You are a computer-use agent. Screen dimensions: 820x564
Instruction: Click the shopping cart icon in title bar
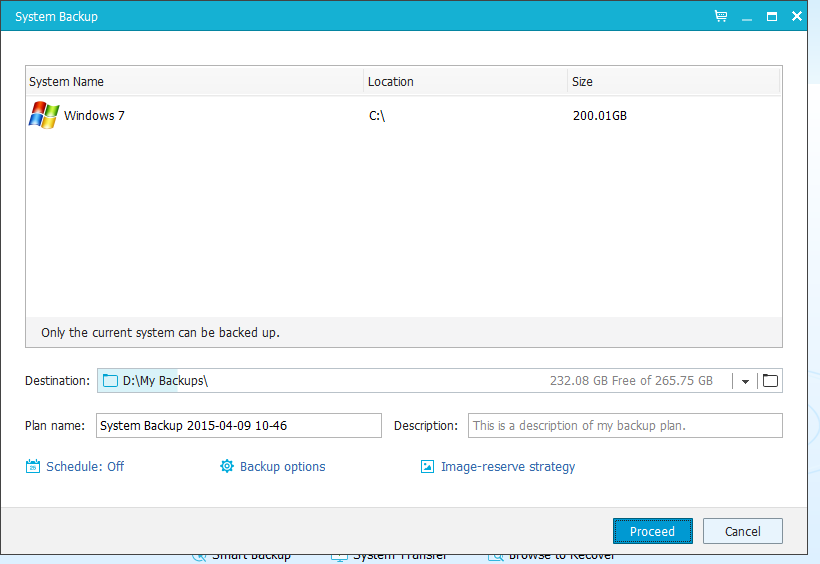click(x=721, y=17)
